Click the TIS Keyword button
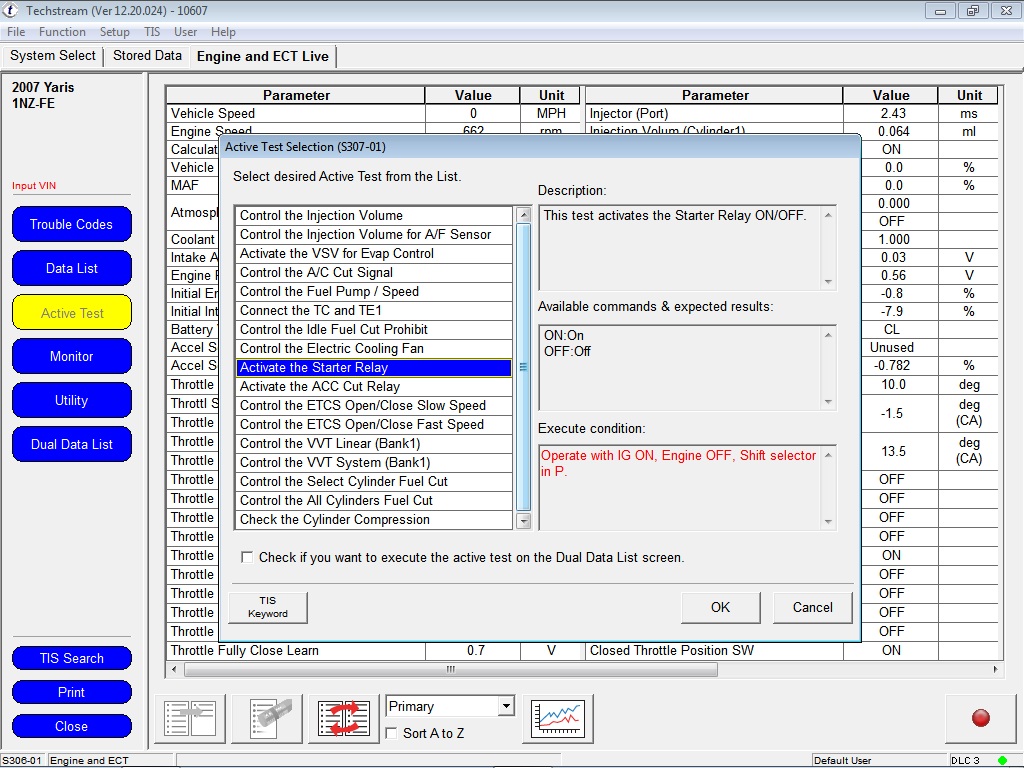Viewport: 1024px width, 768px height. 267,607
